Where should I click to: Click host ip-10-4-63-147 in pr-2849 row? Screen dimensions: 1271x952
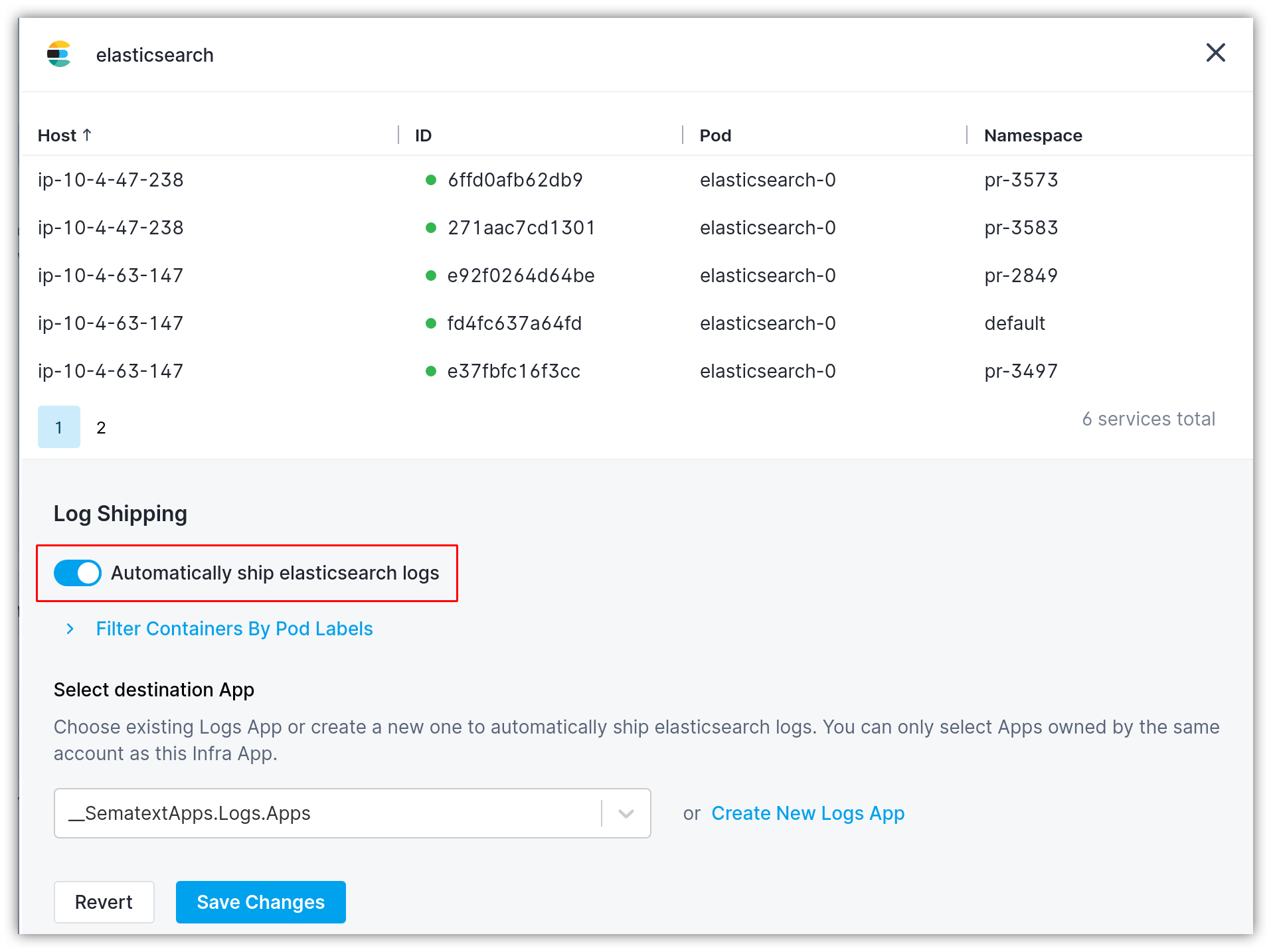click(110, 276)
